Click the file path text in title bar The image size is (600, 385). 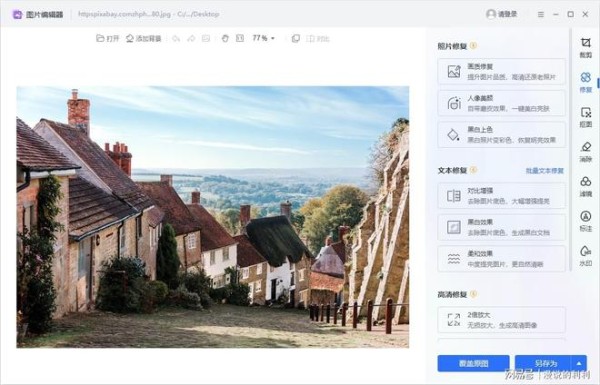[148, 14]
